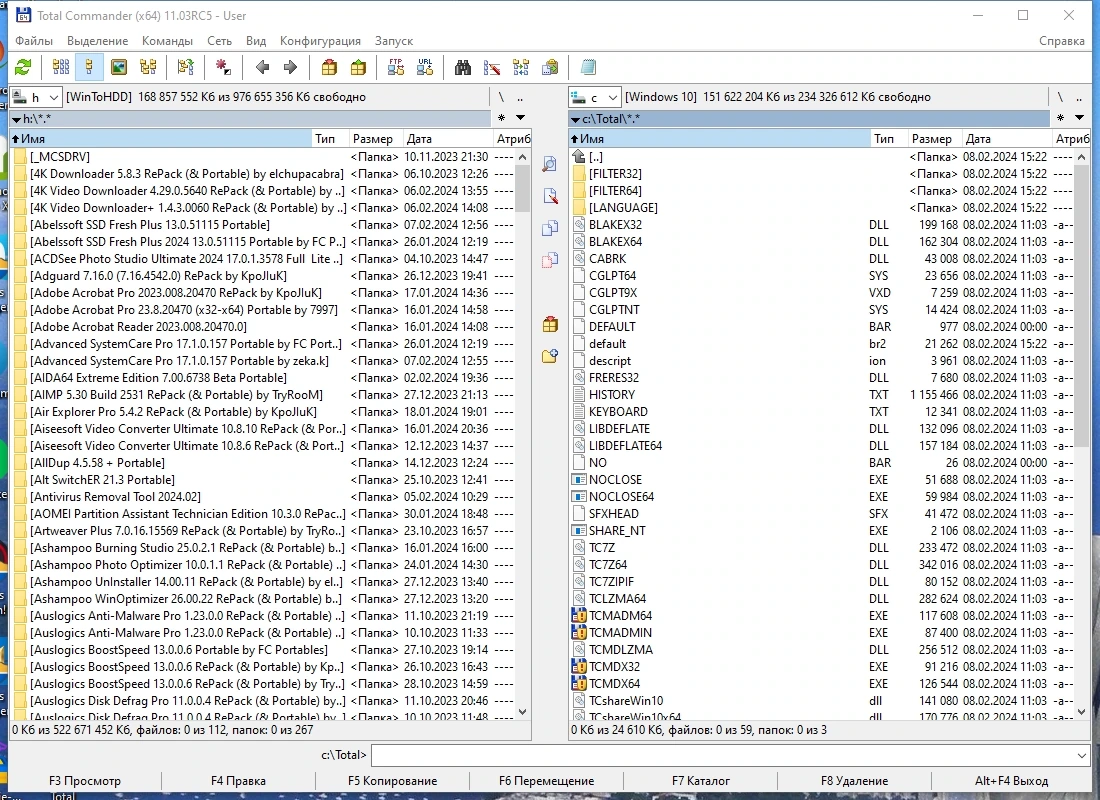Open the FTP connect toolbar icon

click(x=396, y=67)
